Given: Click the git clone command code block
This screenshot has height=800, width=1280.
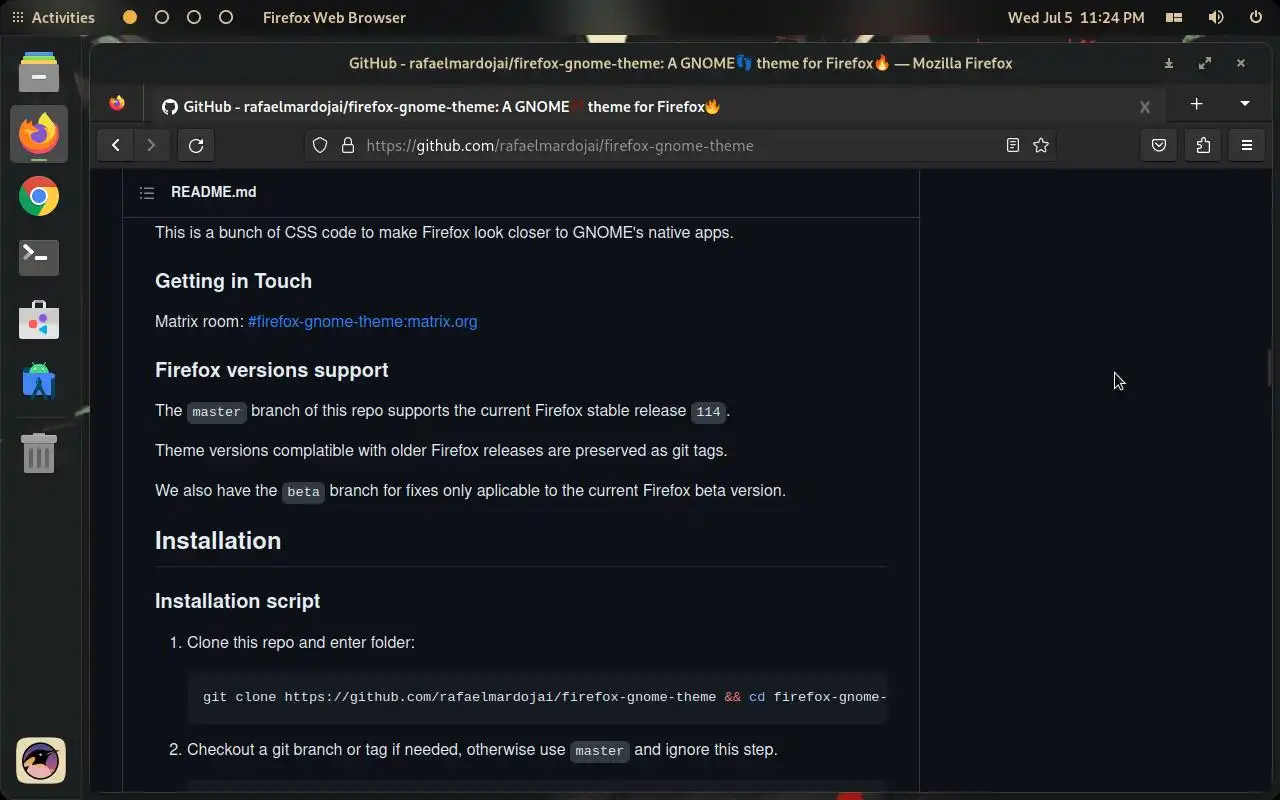Looking at the screenshot, I should click(537, 697).
